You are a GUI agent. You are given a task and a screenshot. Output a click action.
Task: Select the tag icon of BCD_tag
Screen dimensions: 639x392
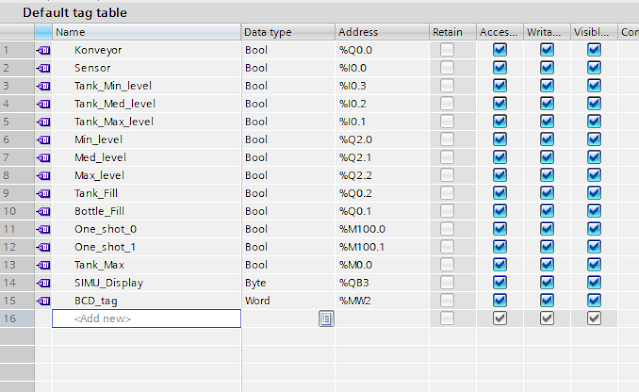(x=43, y=301)
